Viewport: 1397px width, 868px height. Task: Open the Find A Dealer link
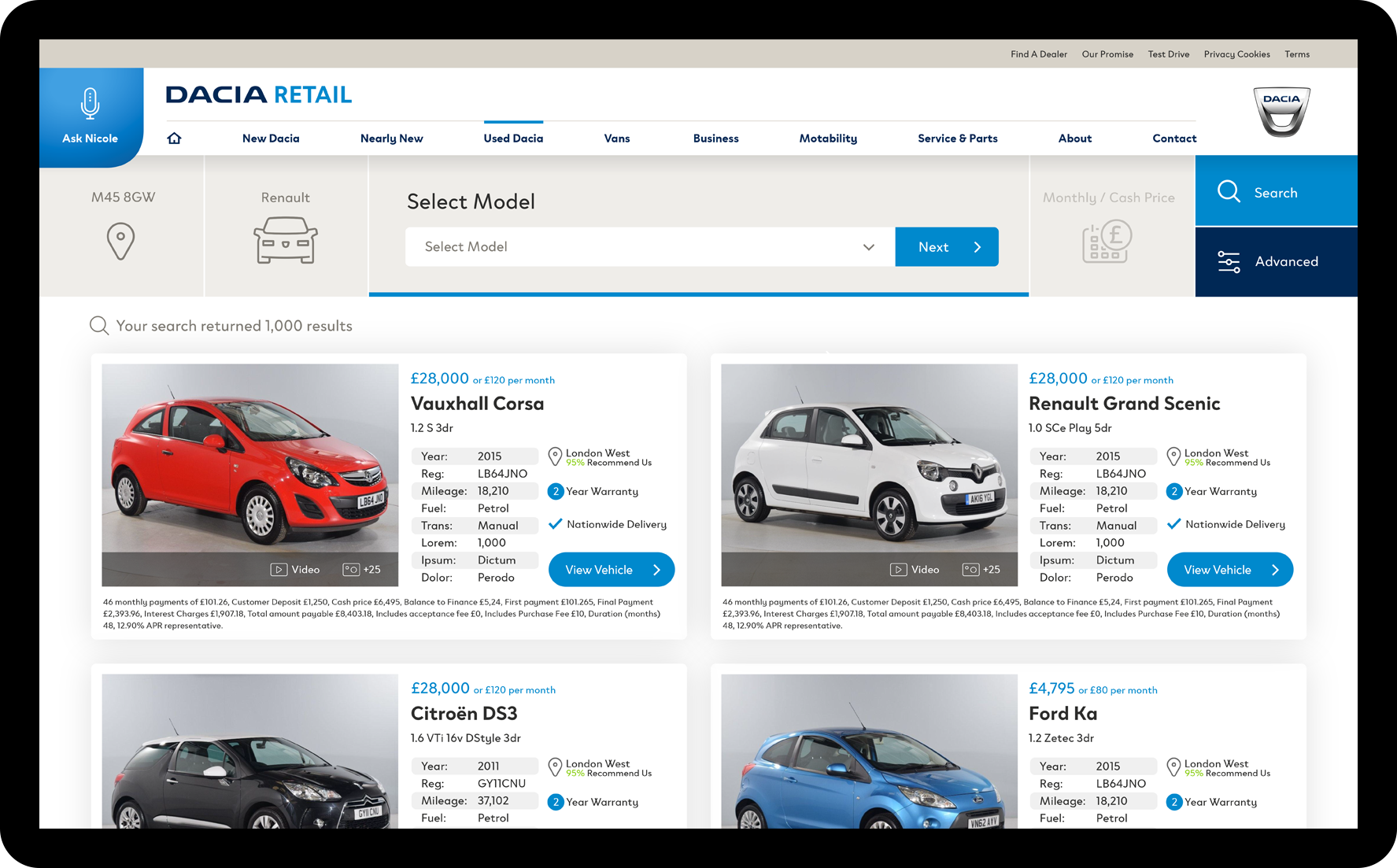click(x=1039, y=54)
